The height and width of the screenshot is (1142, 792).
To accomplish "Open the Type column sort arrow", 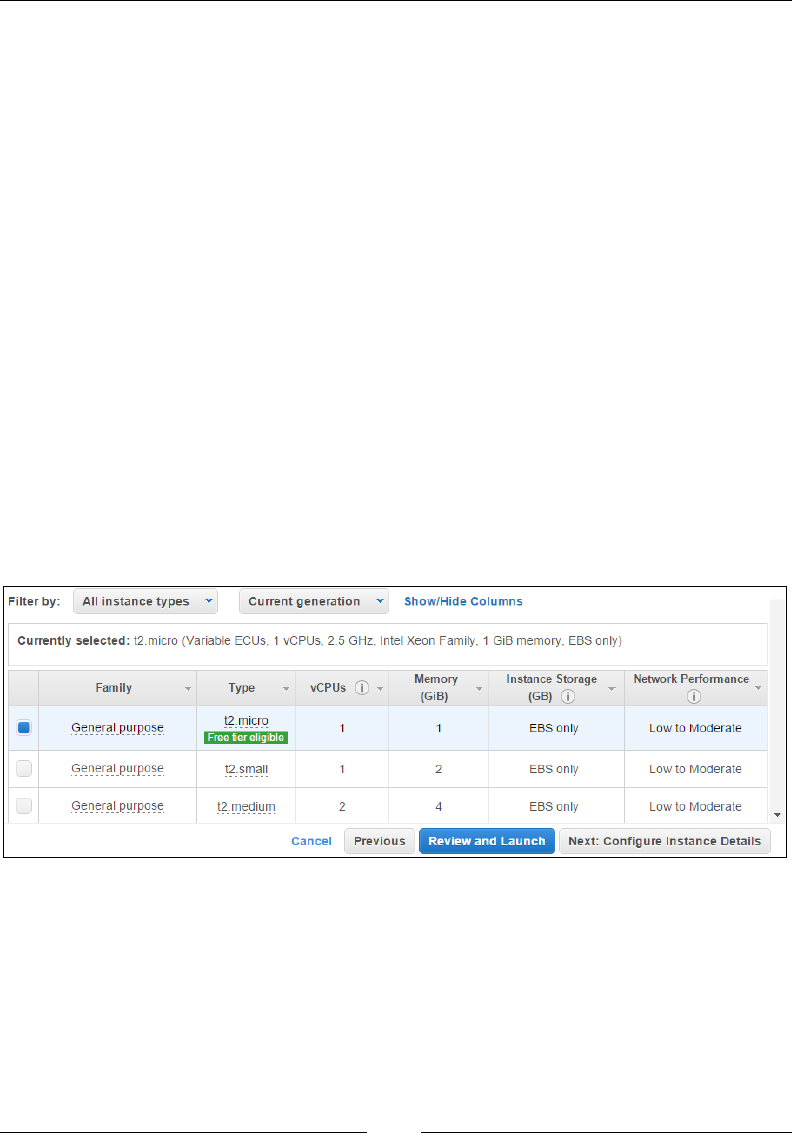I will [x=286, y=689].
